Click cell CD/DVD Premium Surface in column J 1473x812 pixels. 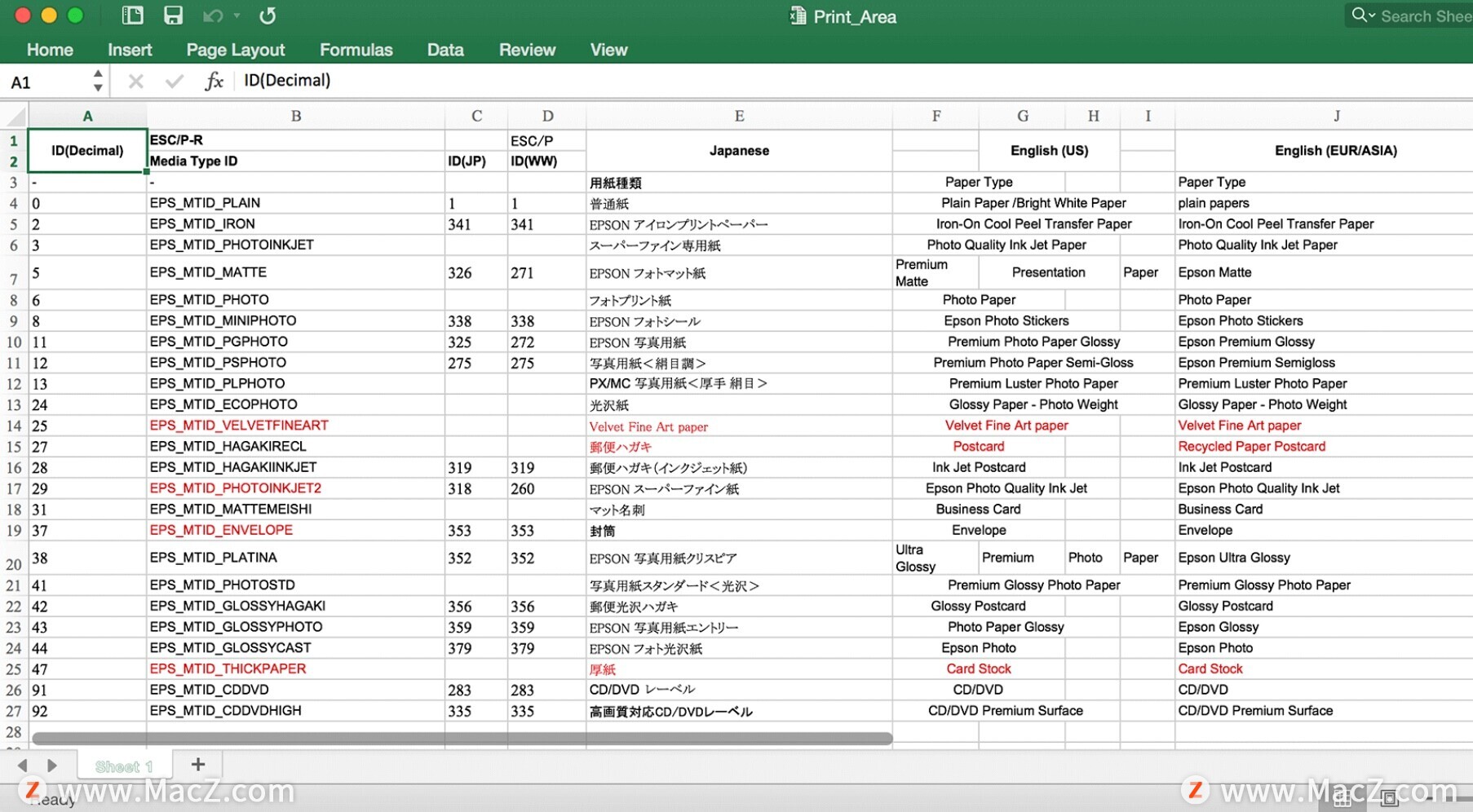[1324, 711]
